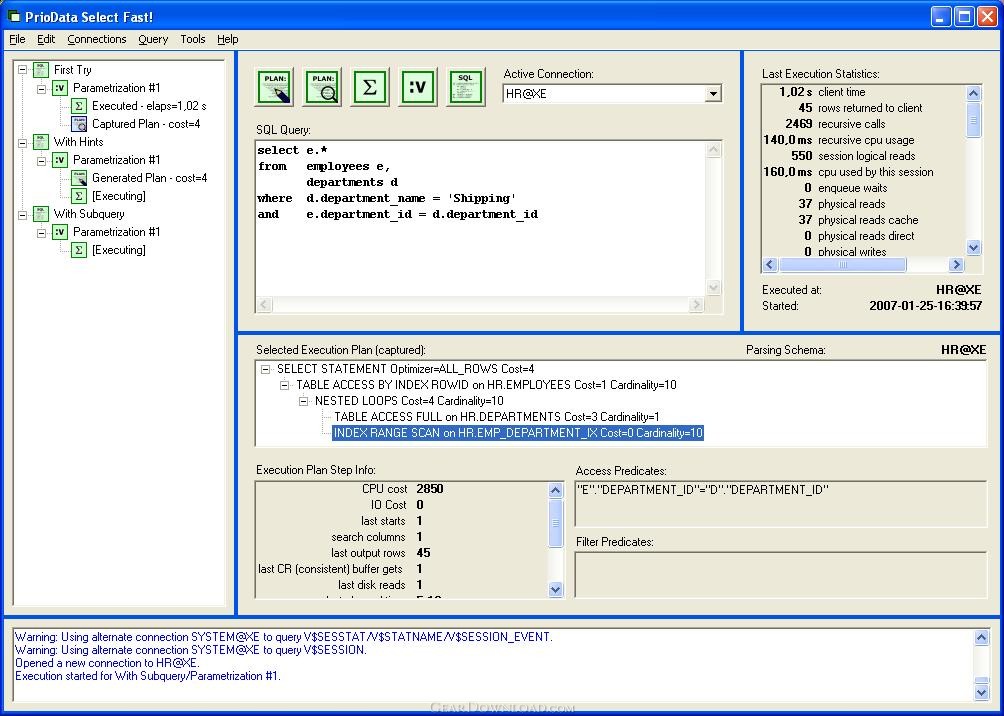Select the With Hints label in the tree

point(78,142)
